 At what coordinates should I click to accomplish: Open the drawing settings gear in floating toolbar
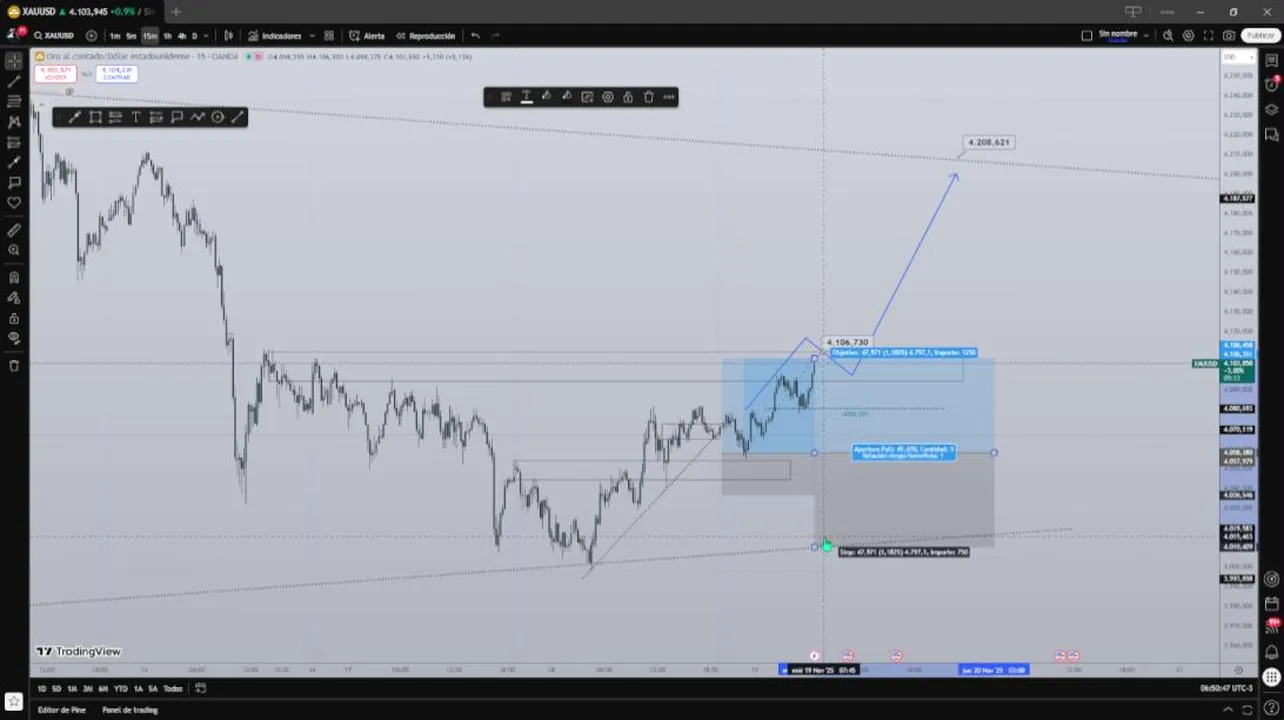607,97
